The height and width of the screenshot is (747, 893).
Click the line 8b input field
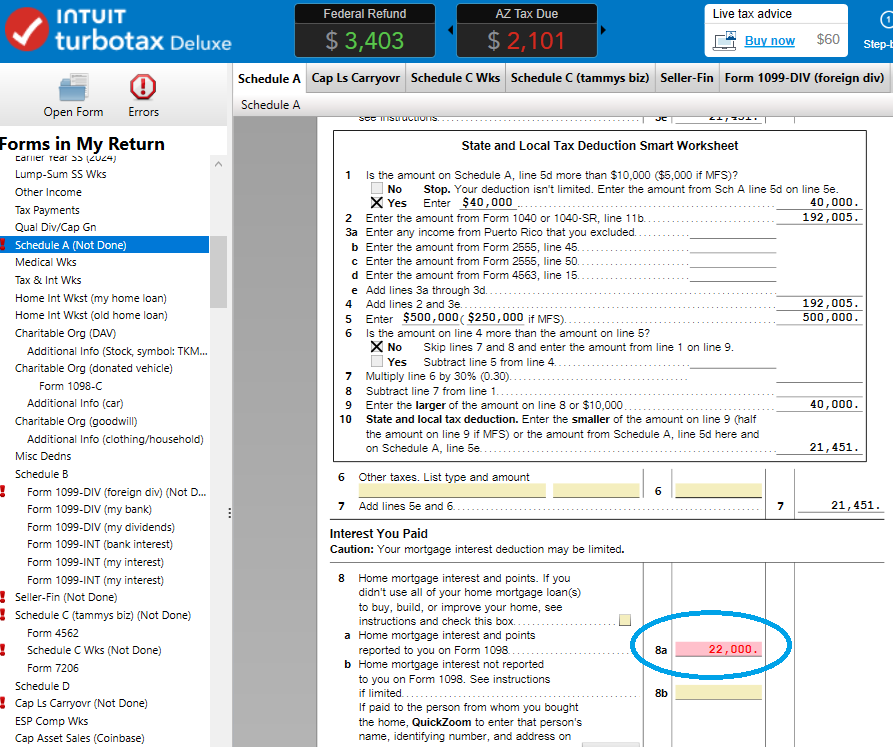click(717, 692)
